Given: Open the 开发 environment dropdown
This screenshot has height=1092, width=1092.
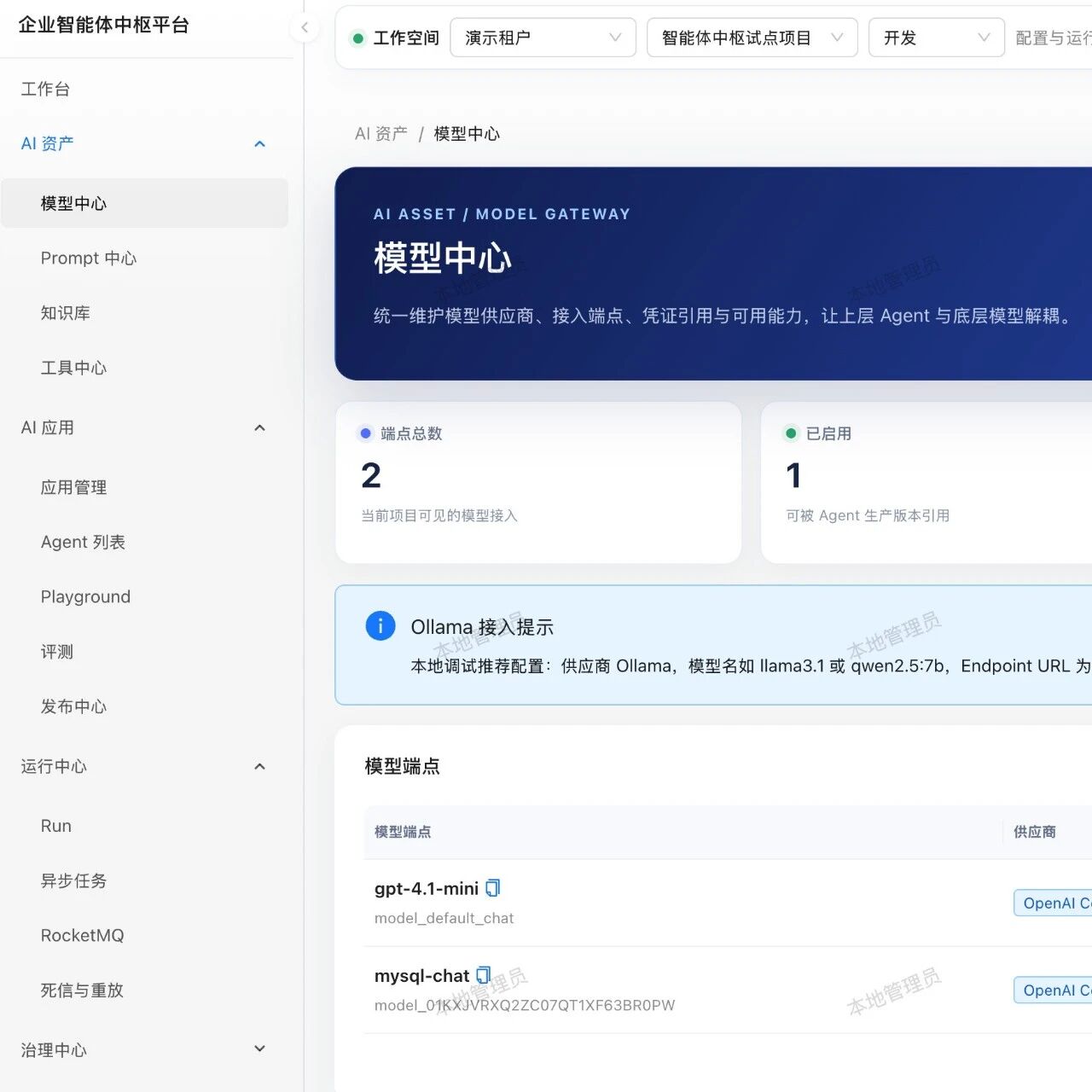Looking at the screenshot, I should pos(936,38).
